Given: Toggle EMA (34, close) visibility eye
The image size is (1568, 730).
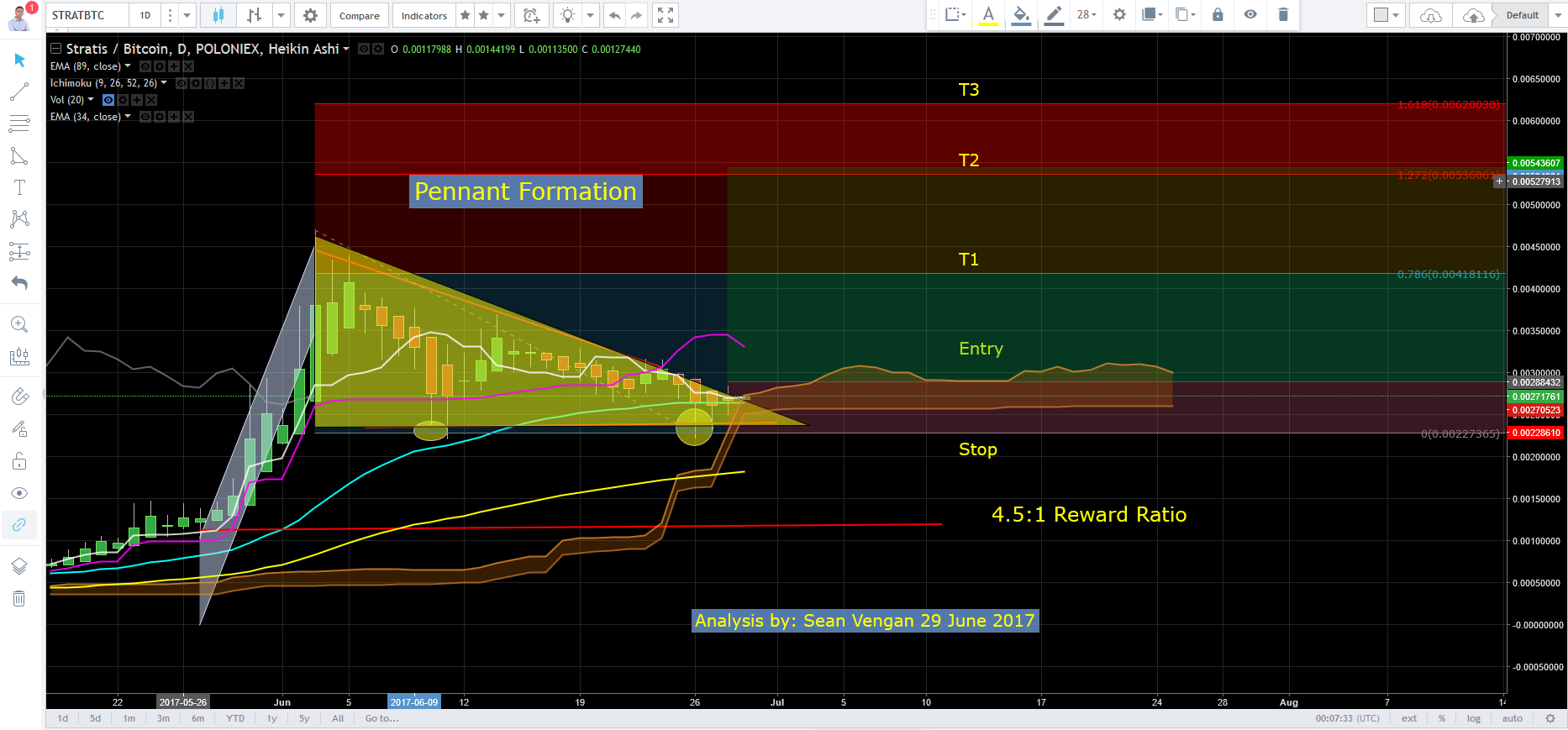Looking at the screenshot, I should point(145,117).
